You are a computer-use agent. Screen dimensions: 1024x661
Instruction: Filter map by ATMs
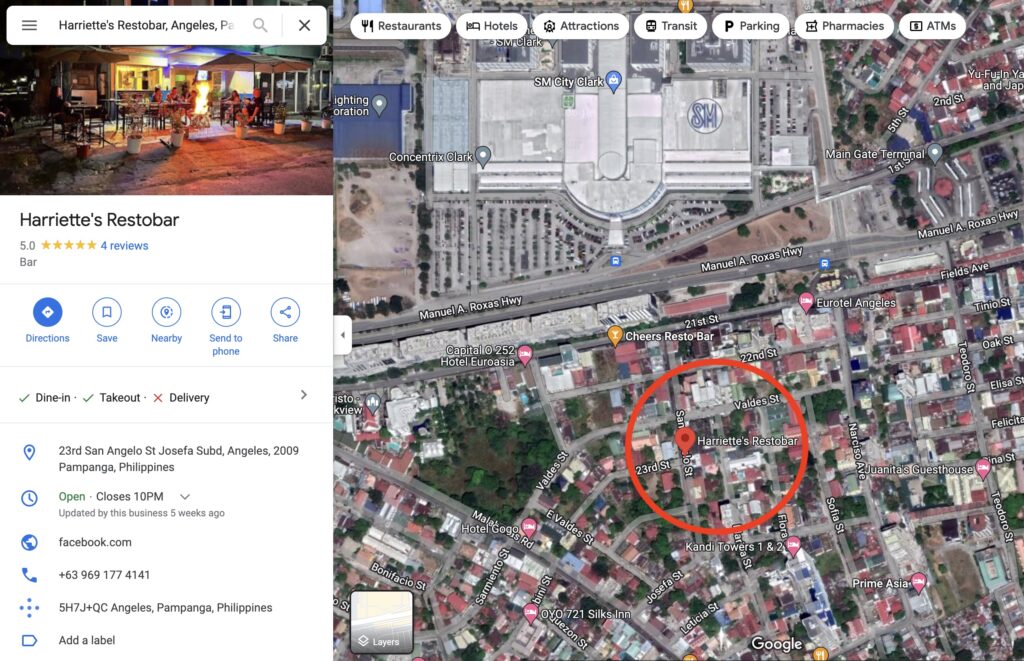tap(933, 26)
